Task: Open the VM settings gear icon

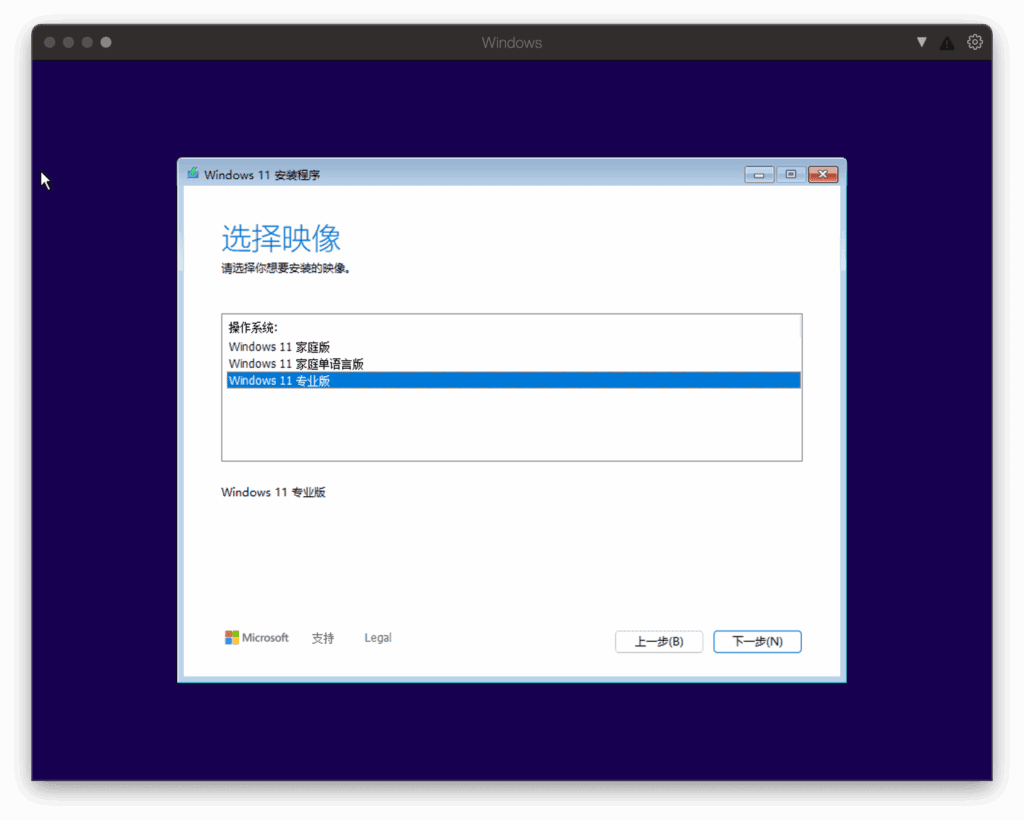Action: pos(974,42)
